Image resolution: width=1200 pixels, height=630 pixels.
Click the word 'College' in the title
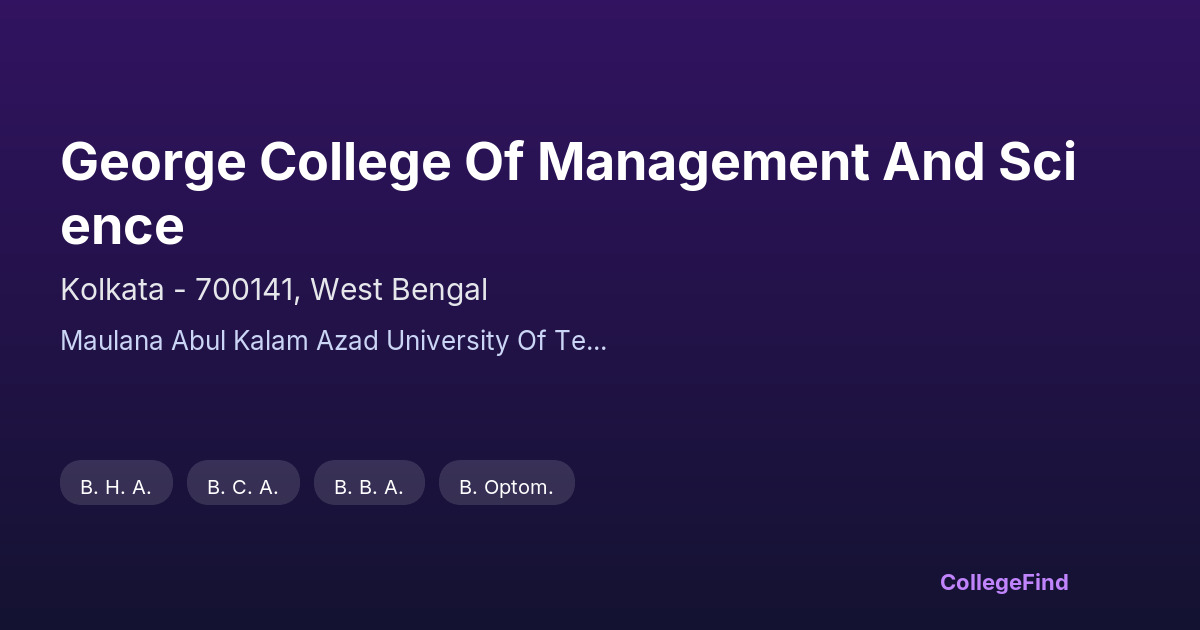pyautogui.click(x=355, y=163)
